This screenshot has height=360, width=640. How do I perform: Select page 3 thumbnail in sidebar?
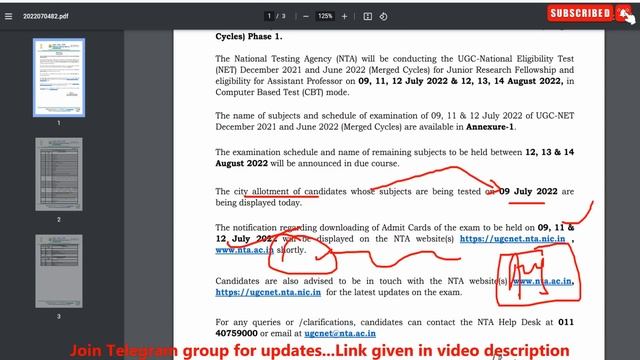tap(59, 271)
